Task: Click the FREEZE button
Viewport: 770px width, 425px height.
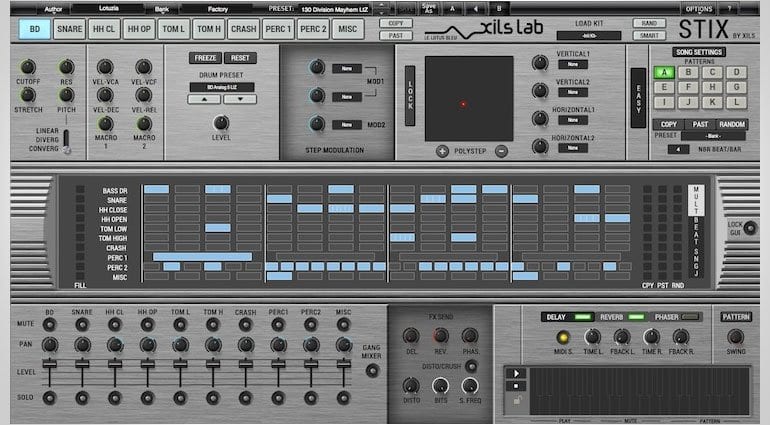Action: (205, 58)
